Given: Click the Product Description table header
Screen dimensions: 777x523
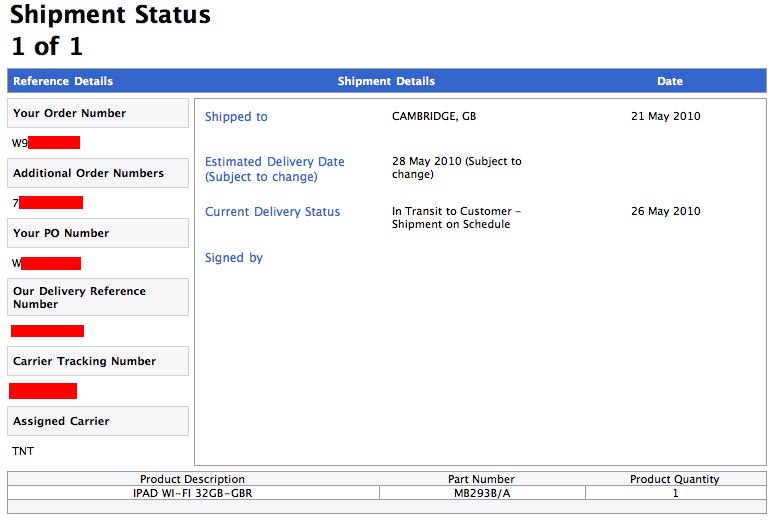Looking at the screenshot, I should pos(192,480).
